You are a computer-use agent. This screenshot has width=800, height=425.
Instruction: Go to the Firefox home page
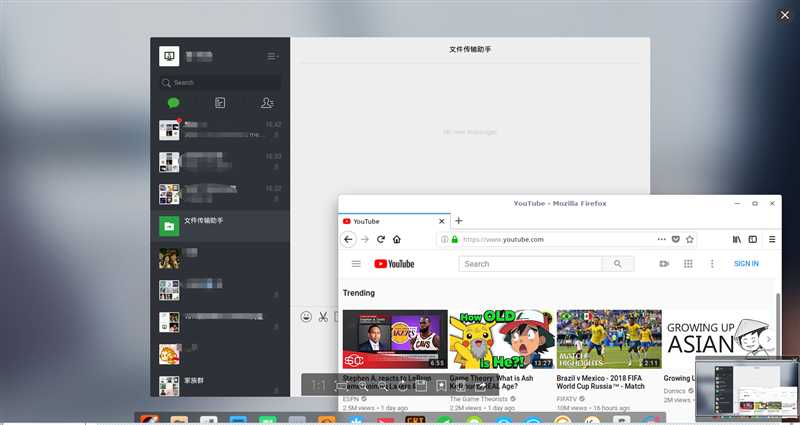tap(396, 239)
